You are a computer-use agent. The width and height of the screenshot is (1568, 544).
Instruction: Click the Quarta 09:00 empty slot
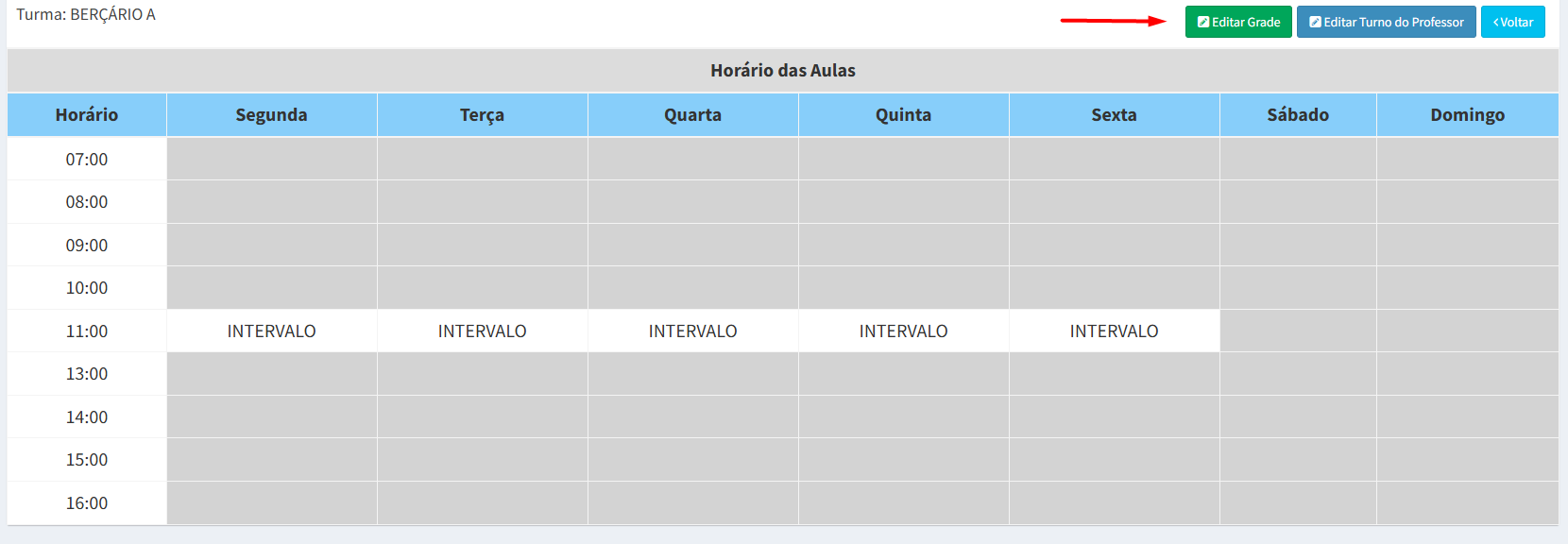pyautogui.click(x=693, y=245)
